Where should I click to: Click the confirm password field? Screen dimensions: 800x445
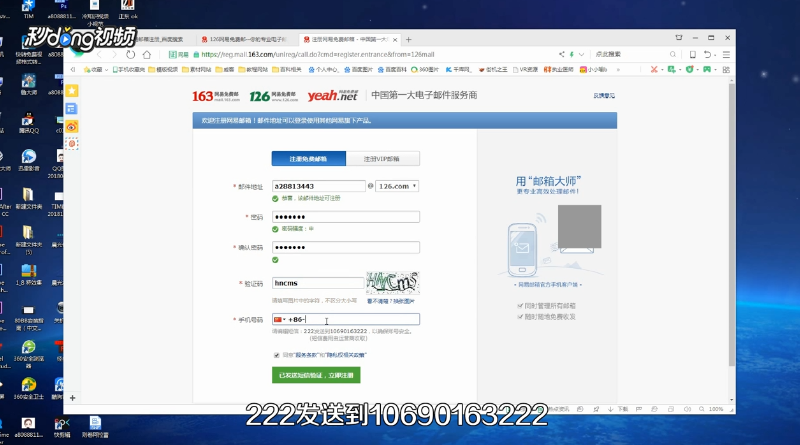tap(345, 248)
